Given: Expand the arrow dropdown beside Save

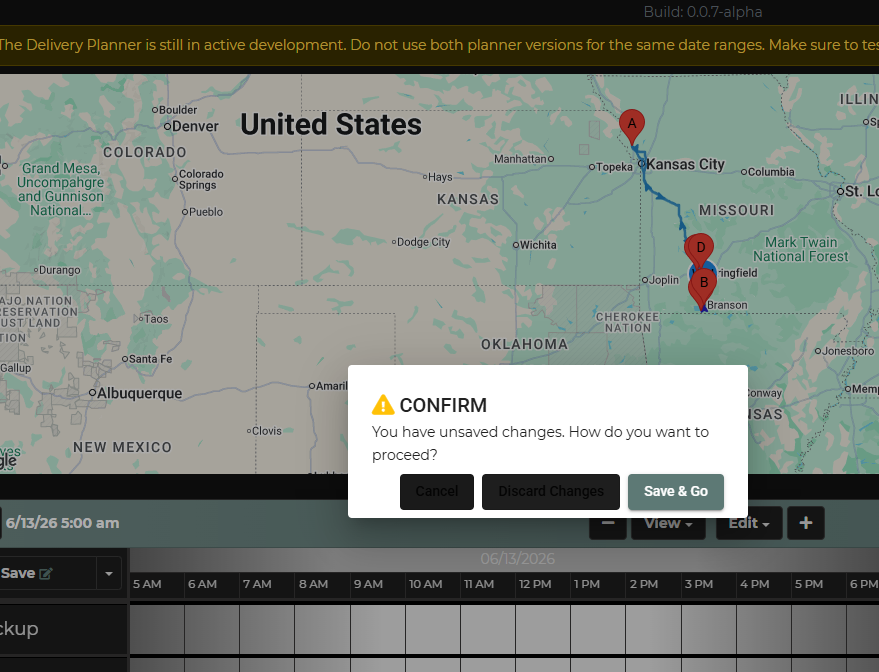Looking at the screenshot, I should tap(109, 573).
